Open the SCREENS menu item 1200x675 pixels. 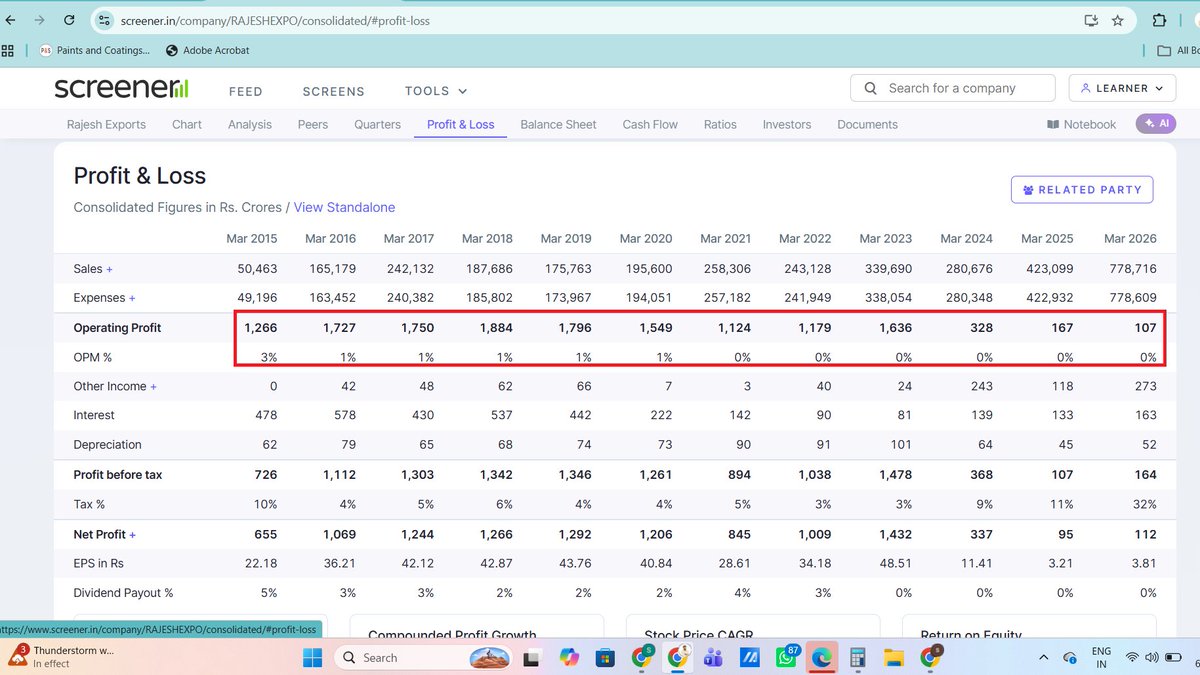pos(334,91)
